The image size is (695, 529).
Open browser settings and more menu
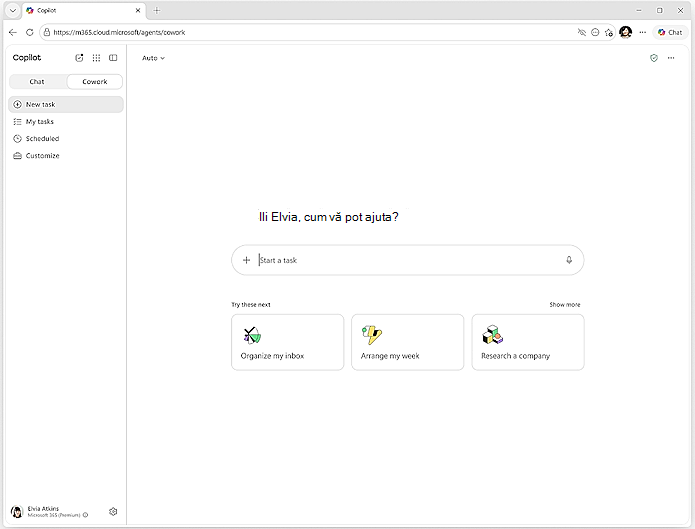[x=643, y=32]
